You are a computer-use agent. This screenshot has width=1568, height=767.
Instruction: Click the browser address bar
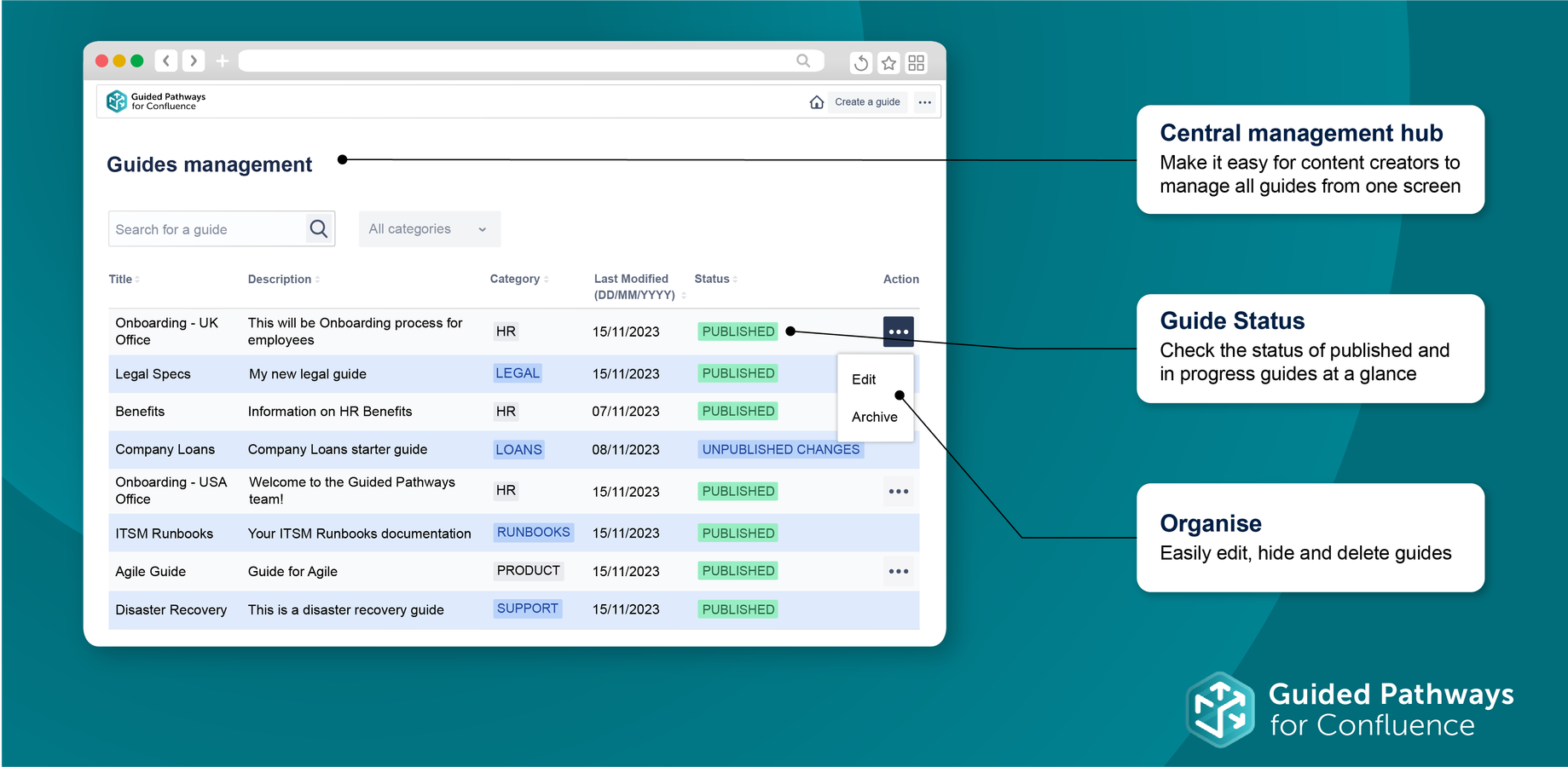click(x=530, y=61)
